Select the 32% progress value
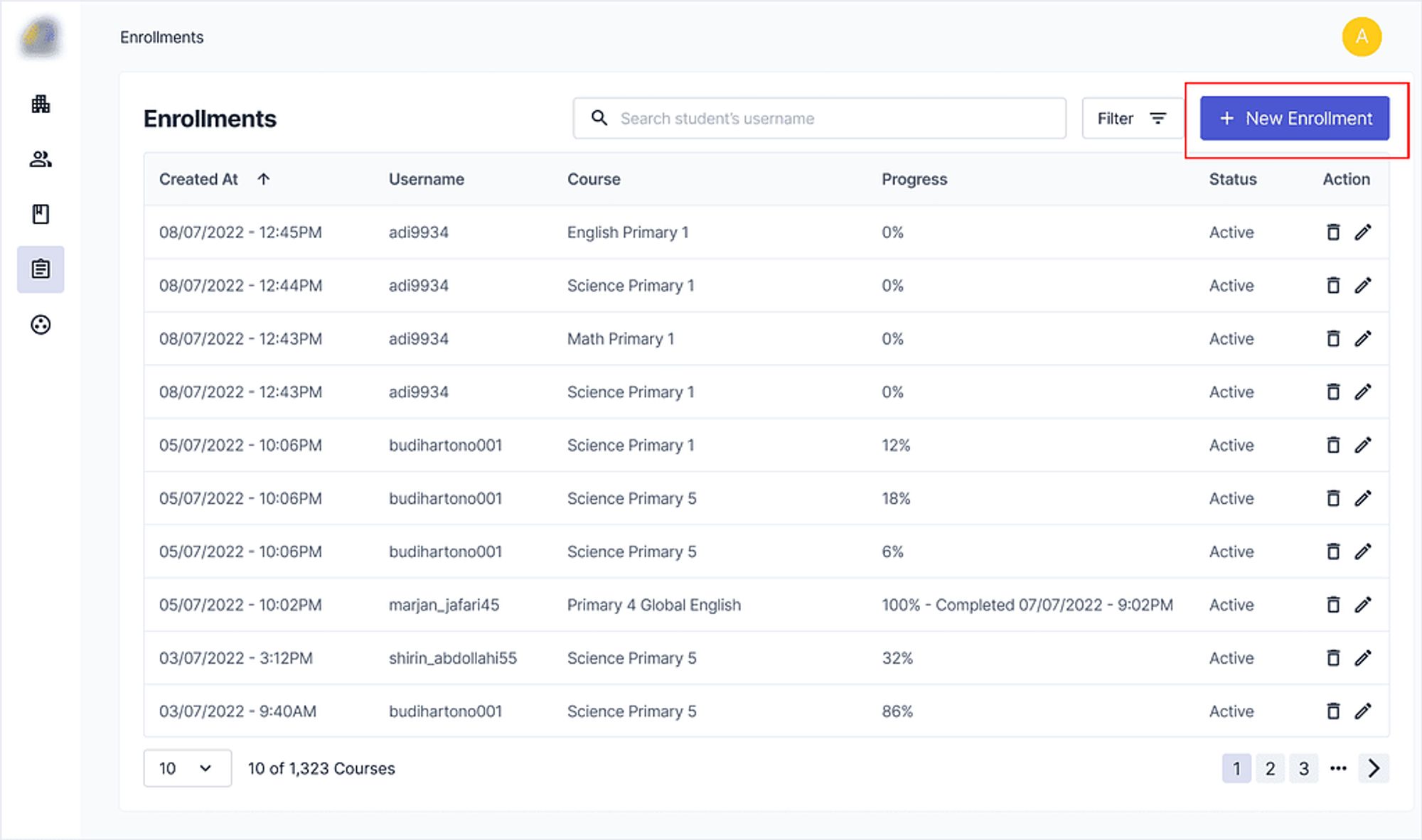The image size is (1422, 840). 897,658
